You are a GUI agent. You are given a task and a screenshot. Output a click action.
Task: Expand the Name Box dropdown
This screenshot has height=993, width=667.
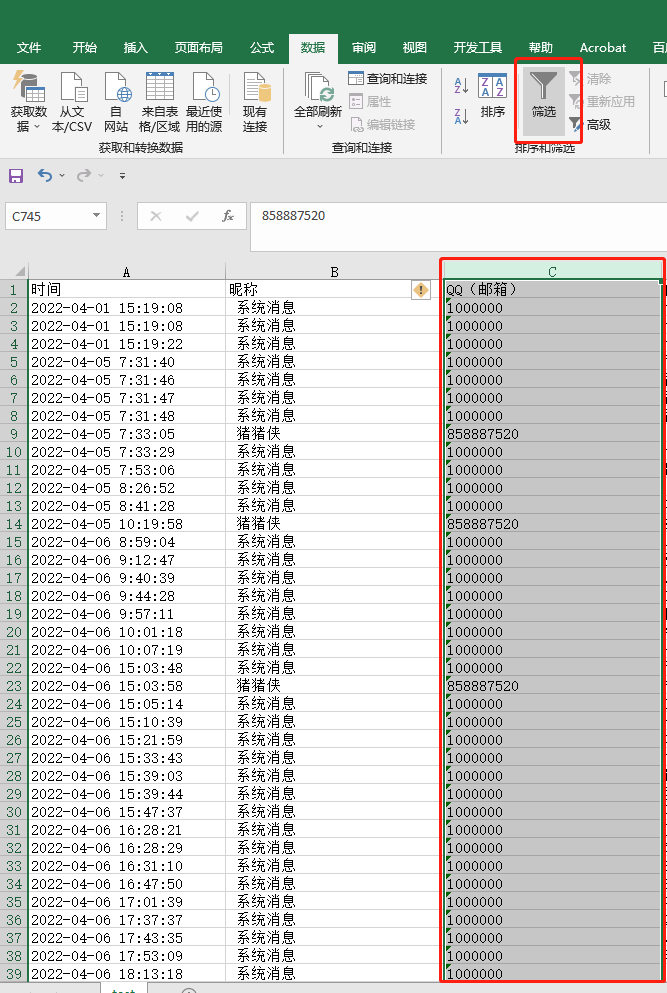(96, 215)
